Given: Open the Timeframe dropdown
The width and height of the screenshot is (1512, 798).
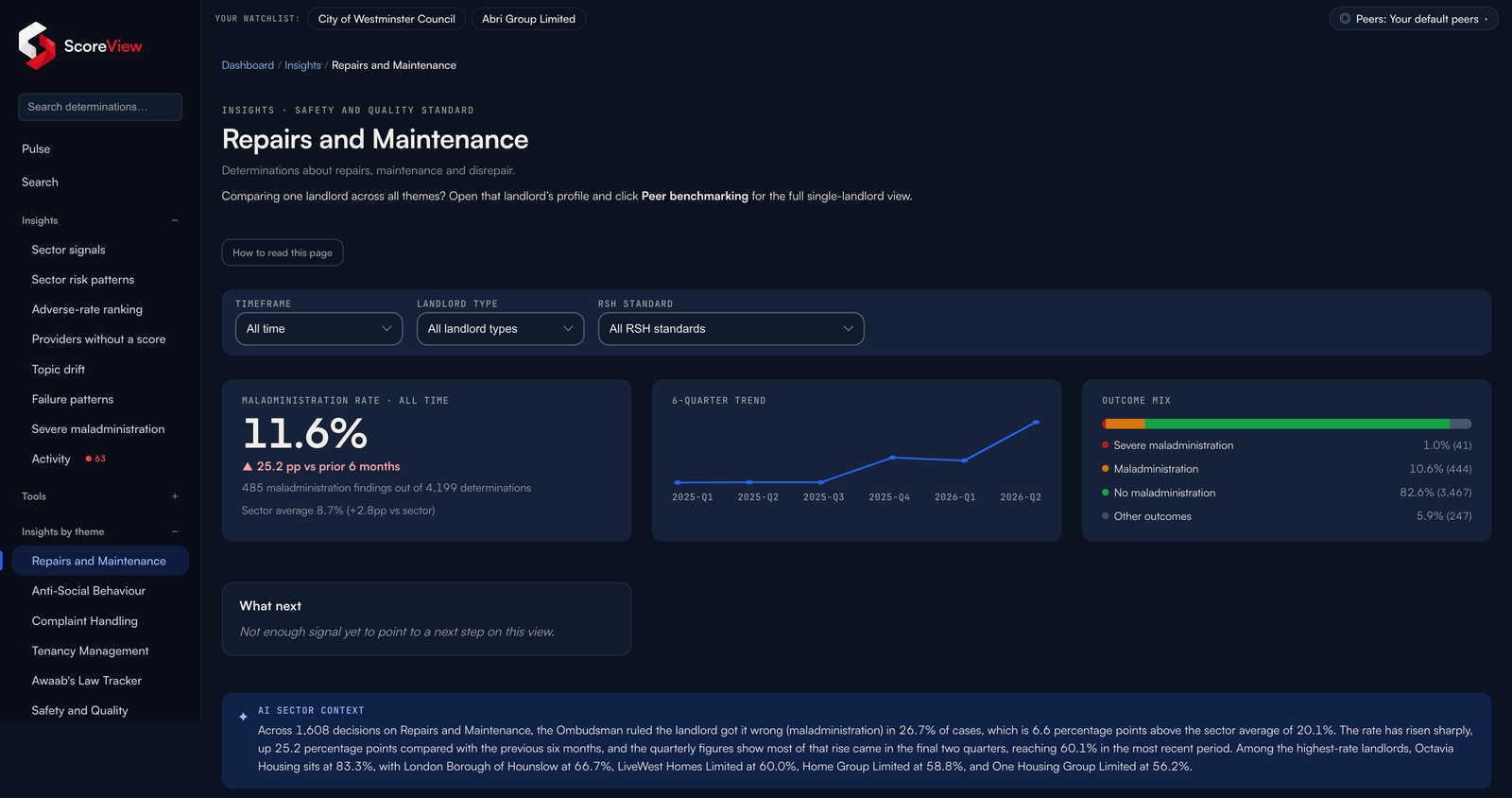Looking at the screenshot, I should coord(318,329).
